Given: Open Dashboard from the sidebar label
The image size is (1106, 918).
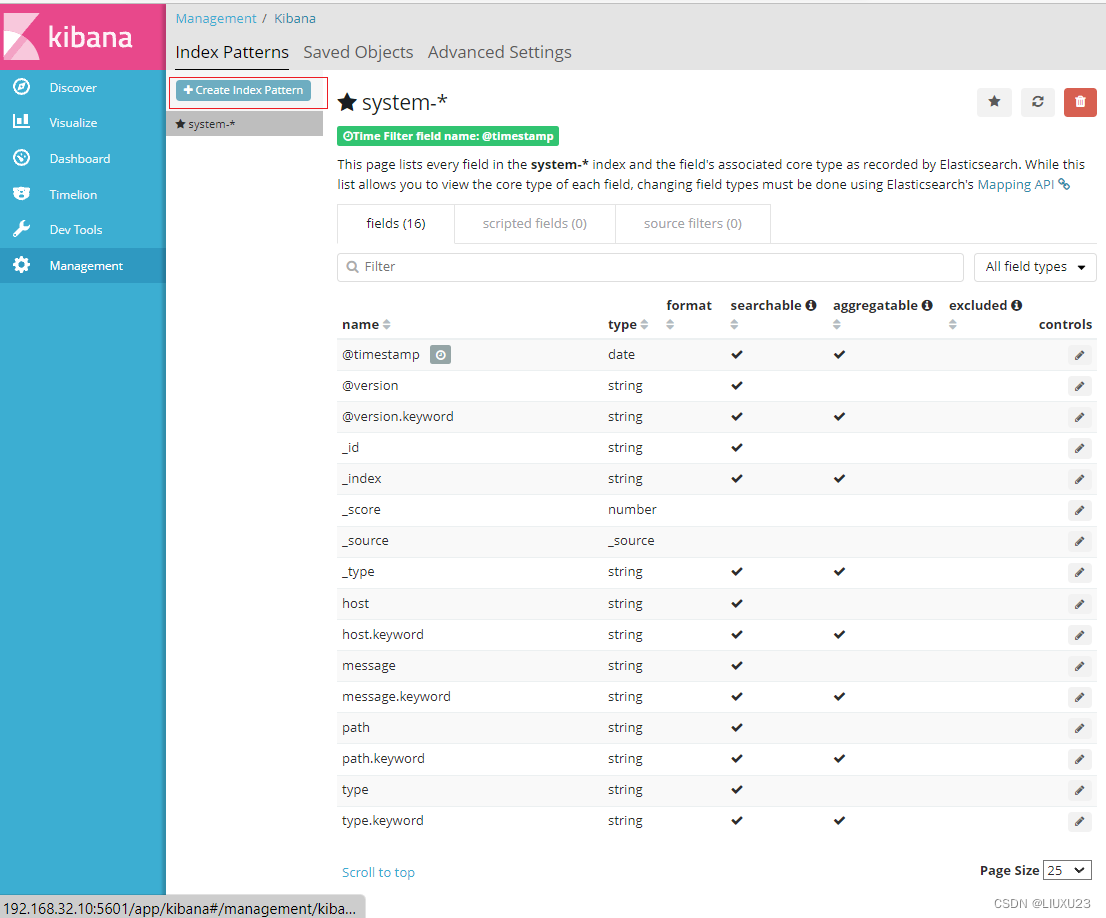Looking at the screenshot, I should pos(80,159).
